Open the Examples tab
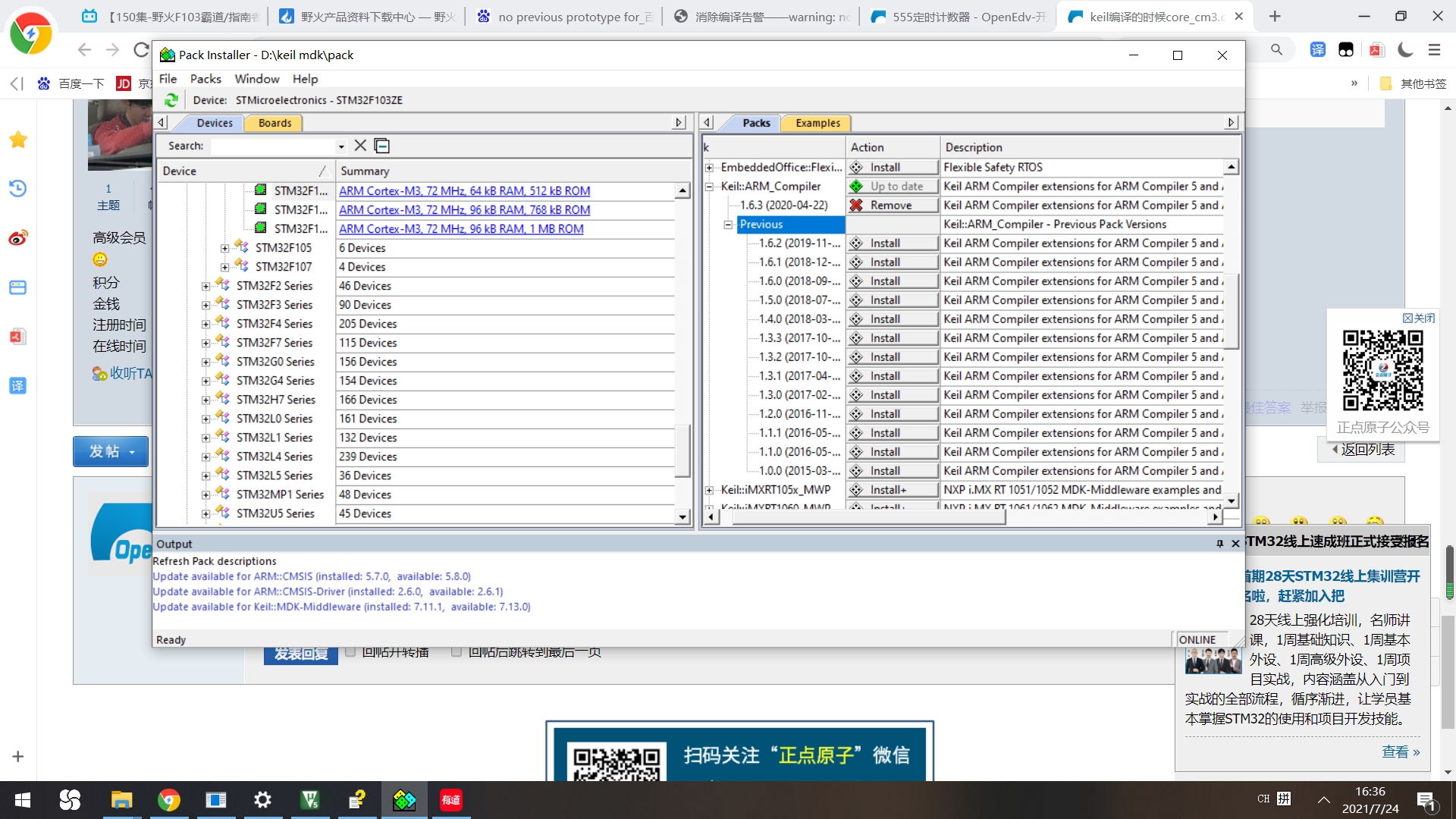The width and height of the screenshot is (1456, 819). point(817,123)
